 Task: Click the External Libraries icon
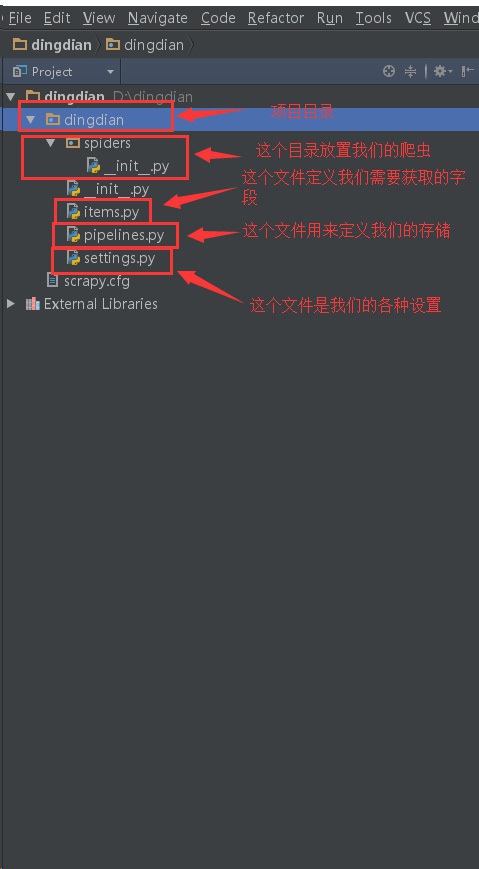(x=33, y=304)
